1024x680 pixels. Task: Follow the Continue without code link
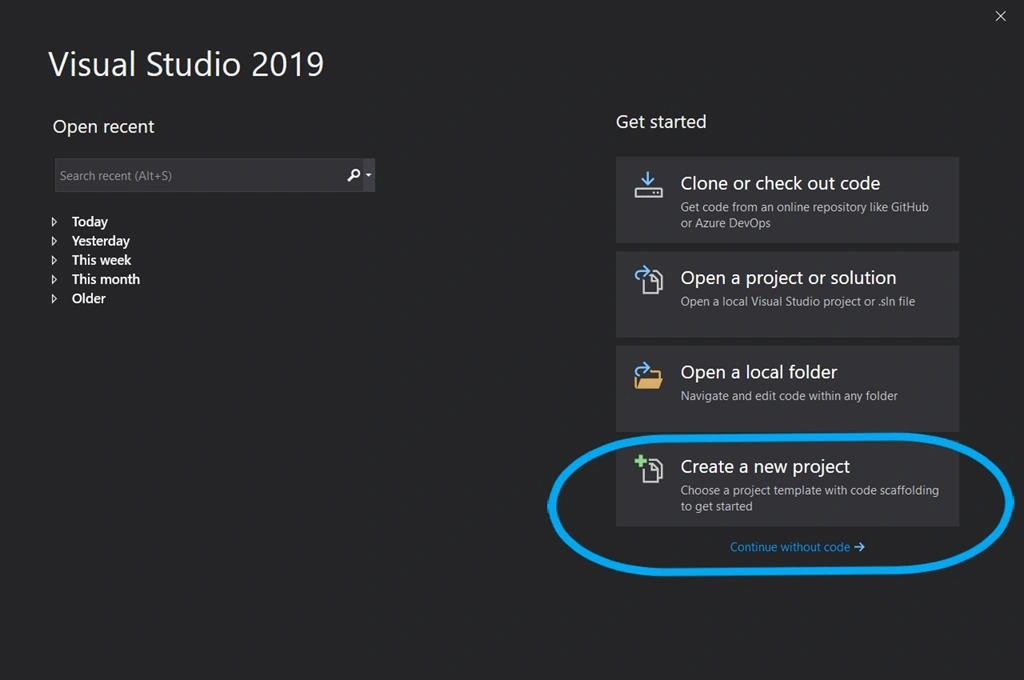[x=797, y=547]
